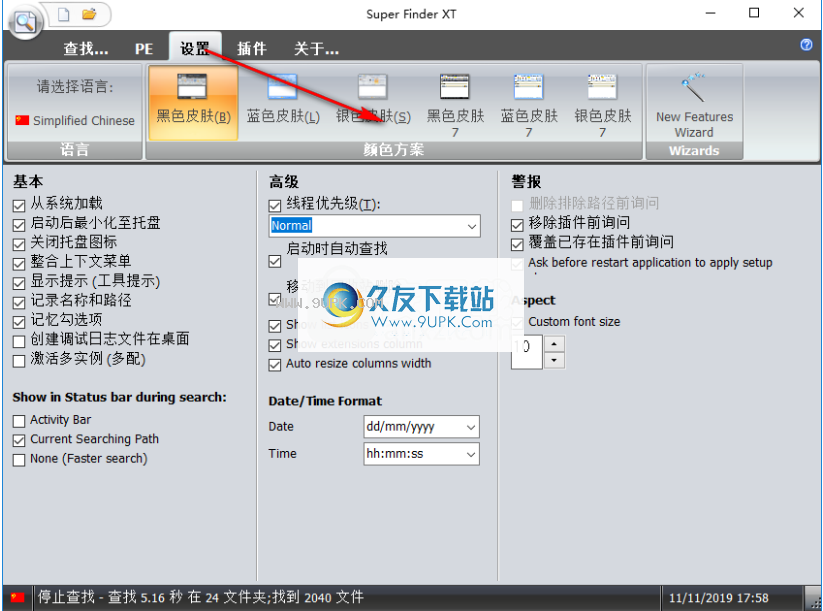
Task: Decrease custom font size with down arrow
Action: click(x=554, y=361)
